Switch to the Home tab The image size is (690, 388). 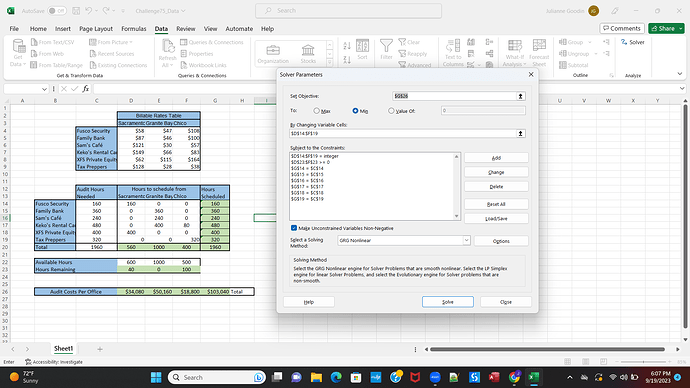pos(38,29)
